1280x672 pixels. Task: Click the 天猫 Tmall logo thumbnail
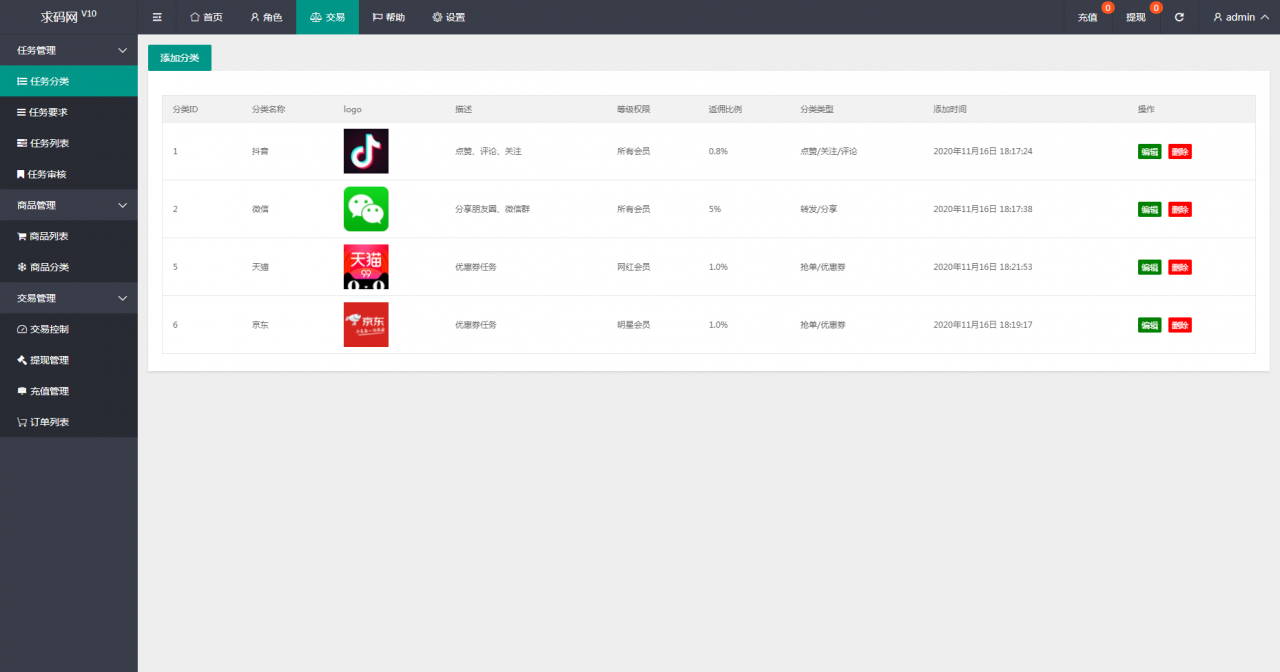click(x=366, y=267)
